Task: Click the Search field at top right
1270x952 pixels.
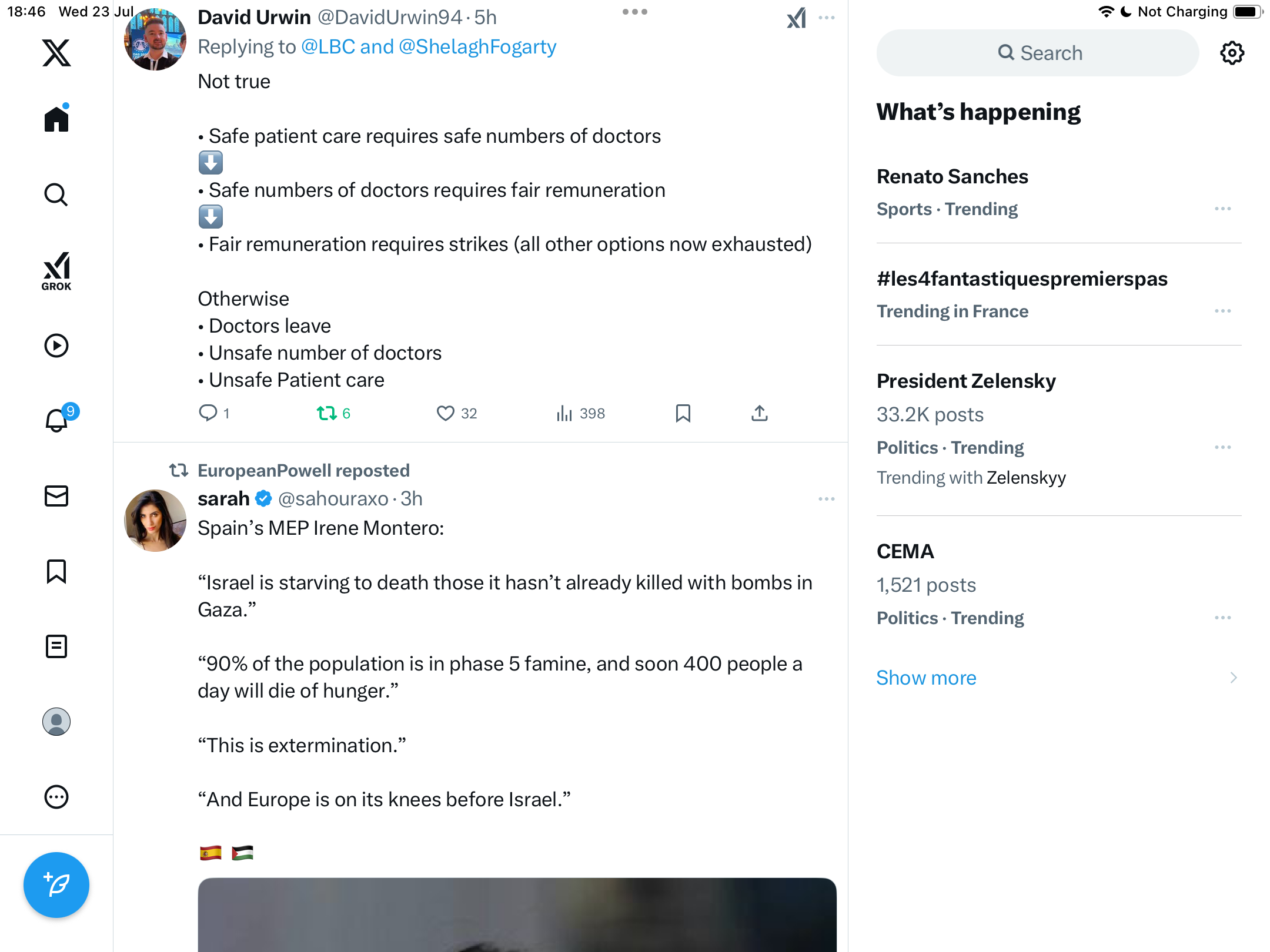Action: coord(1038,53)
